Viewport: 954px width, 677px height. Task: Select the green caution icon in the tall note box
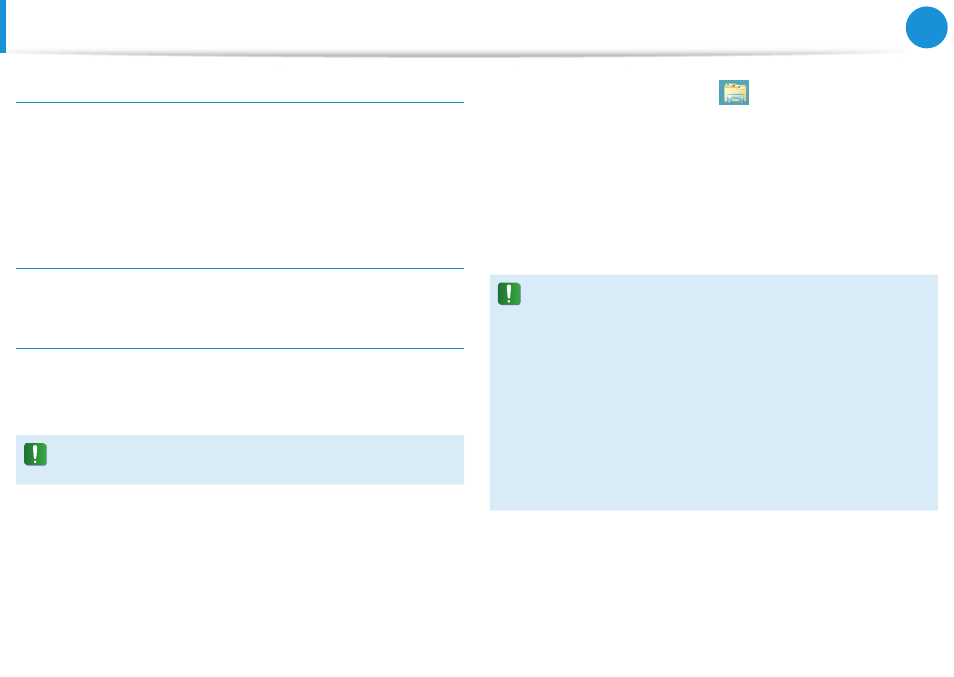click(x=509, y=294)
